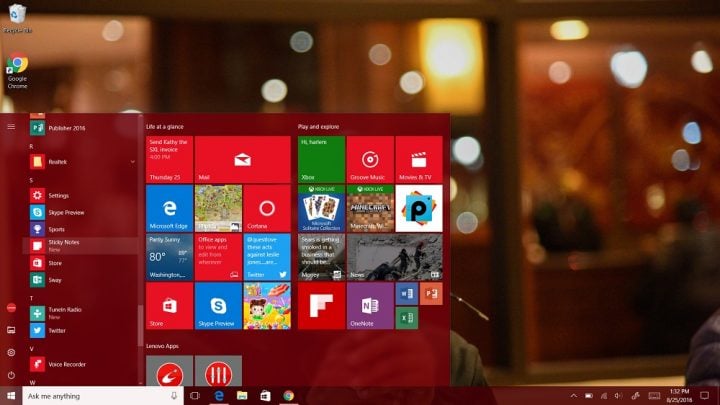Click the letter R group header
Screen dimensions: 720x405
pos(31,146)
